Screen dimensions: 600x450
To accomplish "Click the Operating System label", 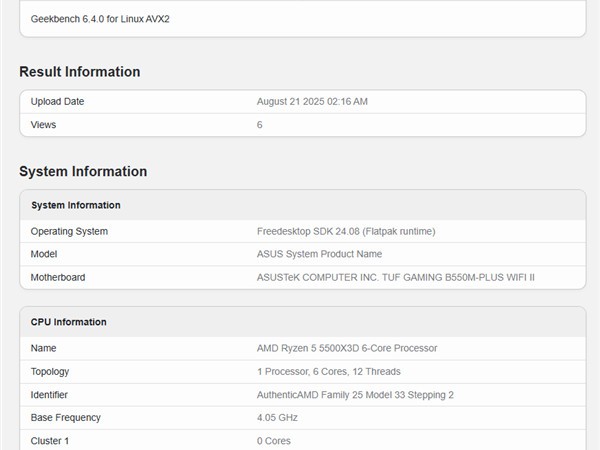I will point(70,231).
